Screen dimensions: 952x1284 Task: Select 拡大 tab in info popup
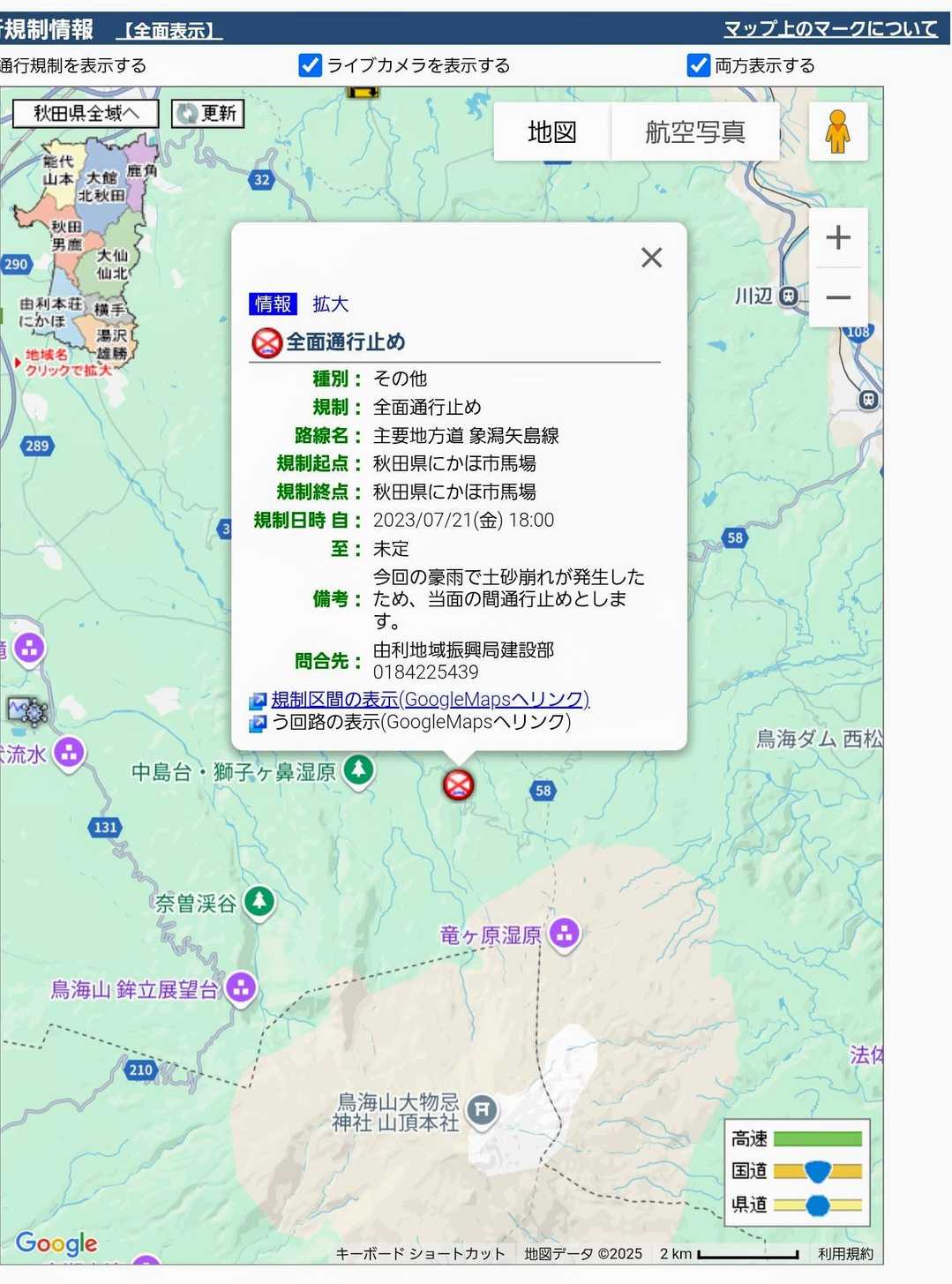point(331,304)
